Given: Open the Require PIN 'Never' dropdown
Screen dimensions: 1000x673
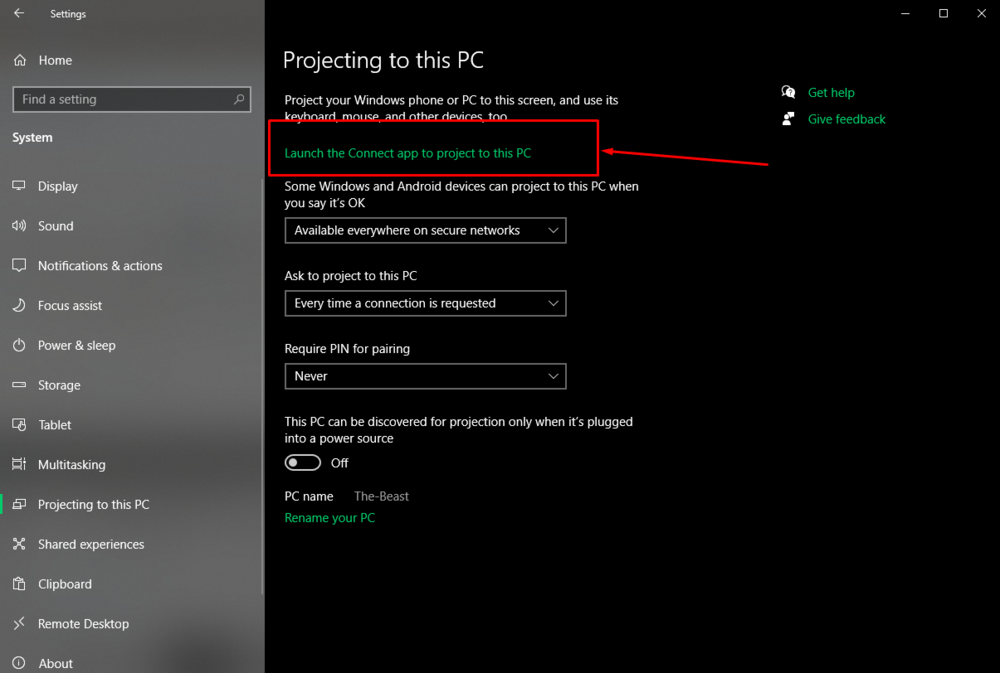Looking at the screenshot, I should point(425,376).
